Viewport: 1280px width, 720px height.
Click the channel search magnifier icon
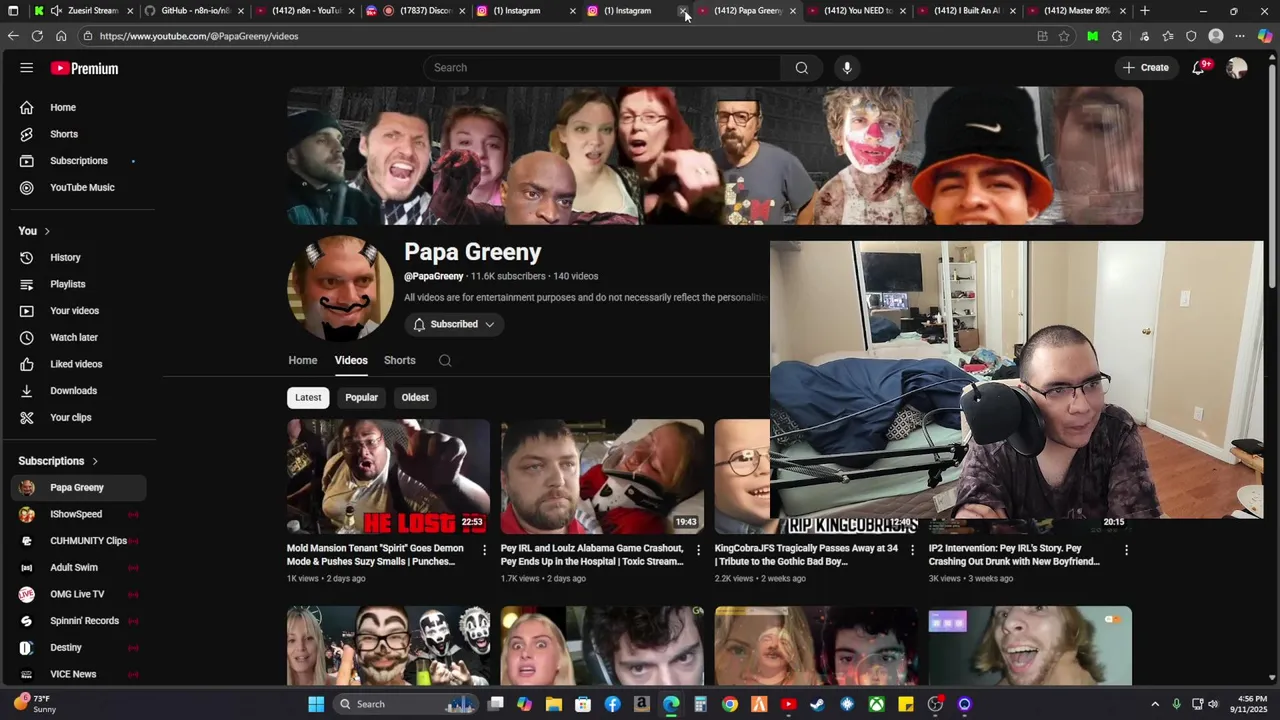pyautogui.click(x=445, y=361)
